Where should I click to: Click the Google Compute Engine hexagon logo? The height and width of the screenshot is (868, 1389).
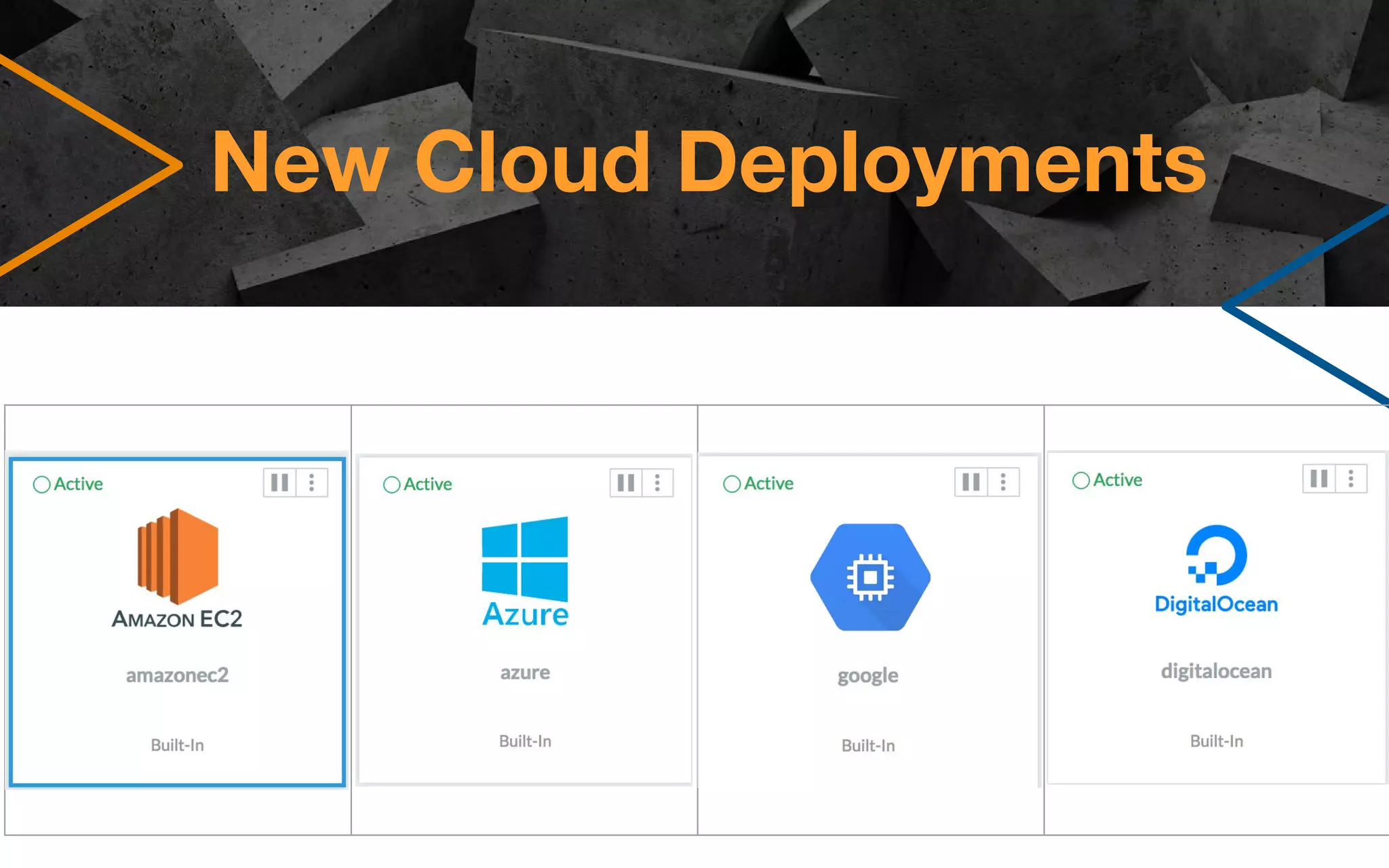(x=870, y=577)
